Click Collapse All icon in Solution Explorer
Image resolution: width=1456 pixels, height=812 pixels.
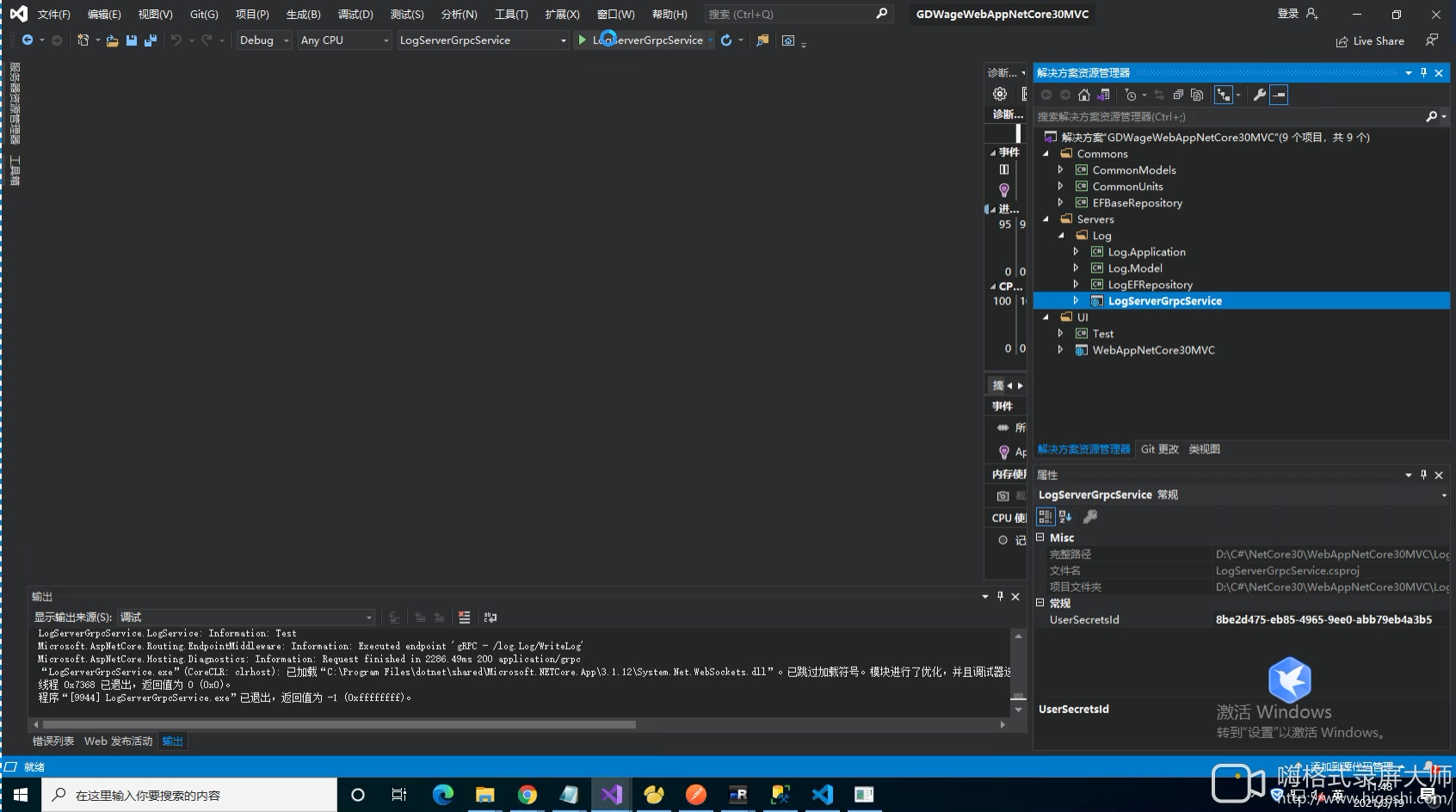pyautogui.click(x=1178, y=95)
